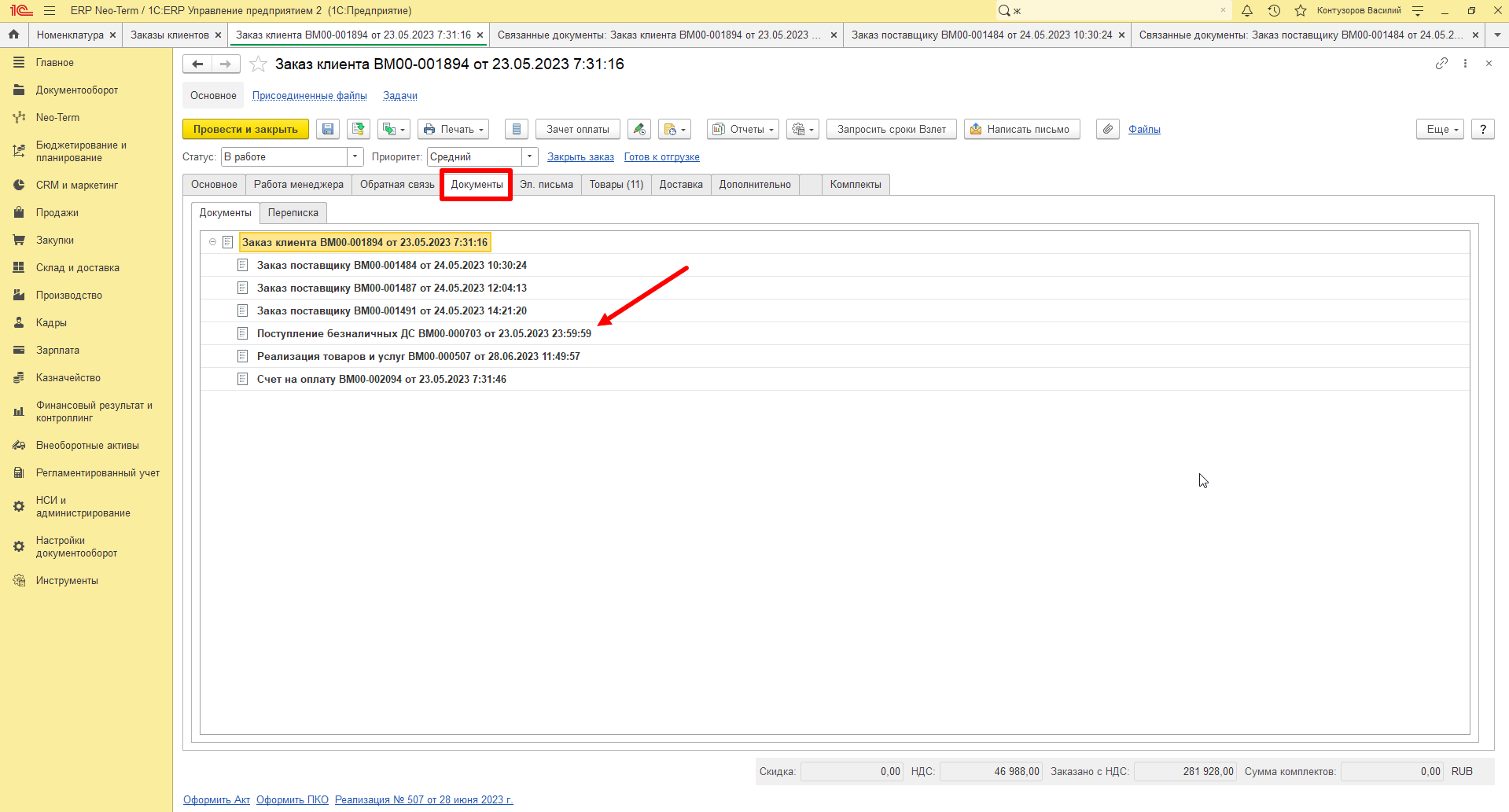Screen dimensions: 1509x812
Task: Open the Оформить ПКО link
Action: [293, 799]
